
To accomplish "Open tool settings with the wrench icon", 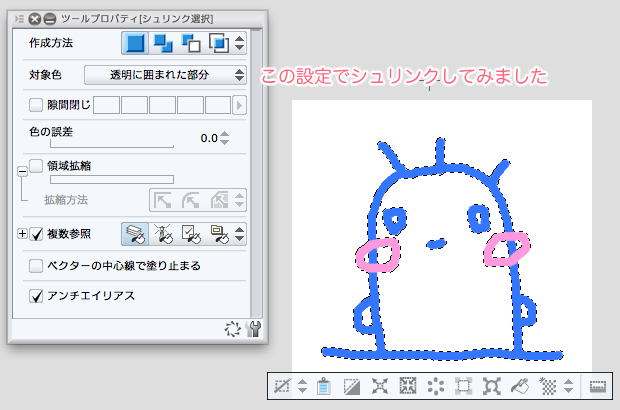I will [253, 328].
